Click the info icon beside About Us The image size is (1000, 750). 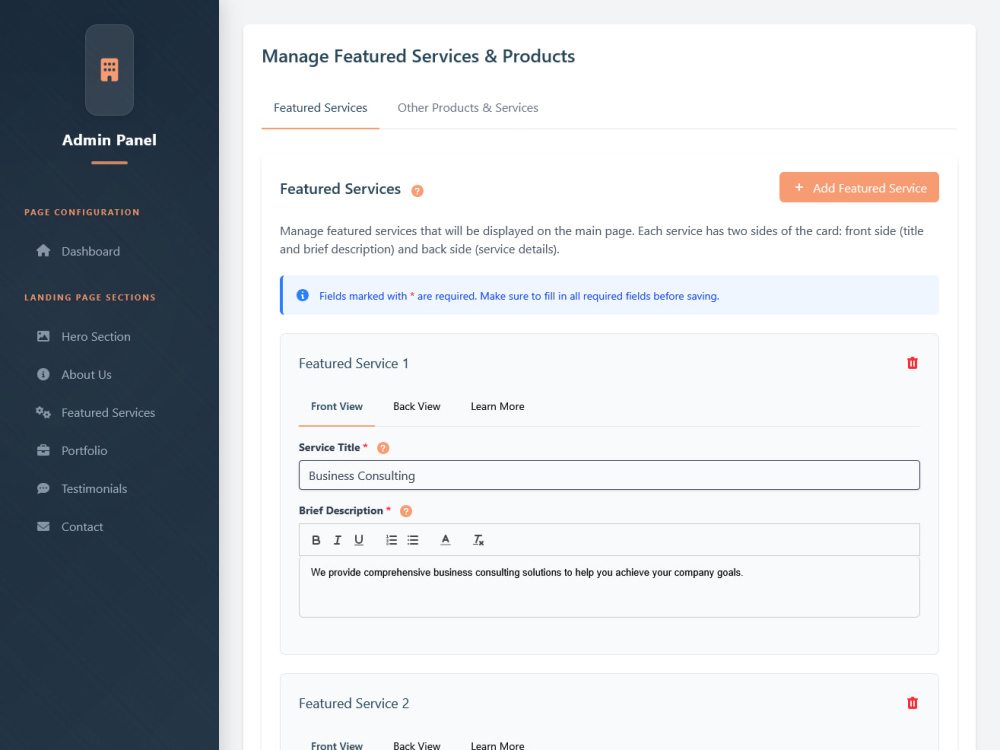43,374
